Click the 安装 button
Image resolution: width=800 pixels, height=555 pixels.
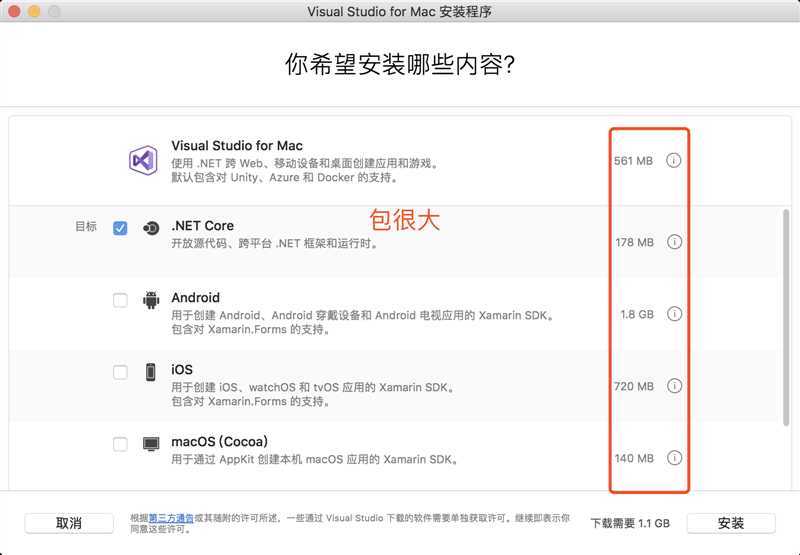click(731, 523)
